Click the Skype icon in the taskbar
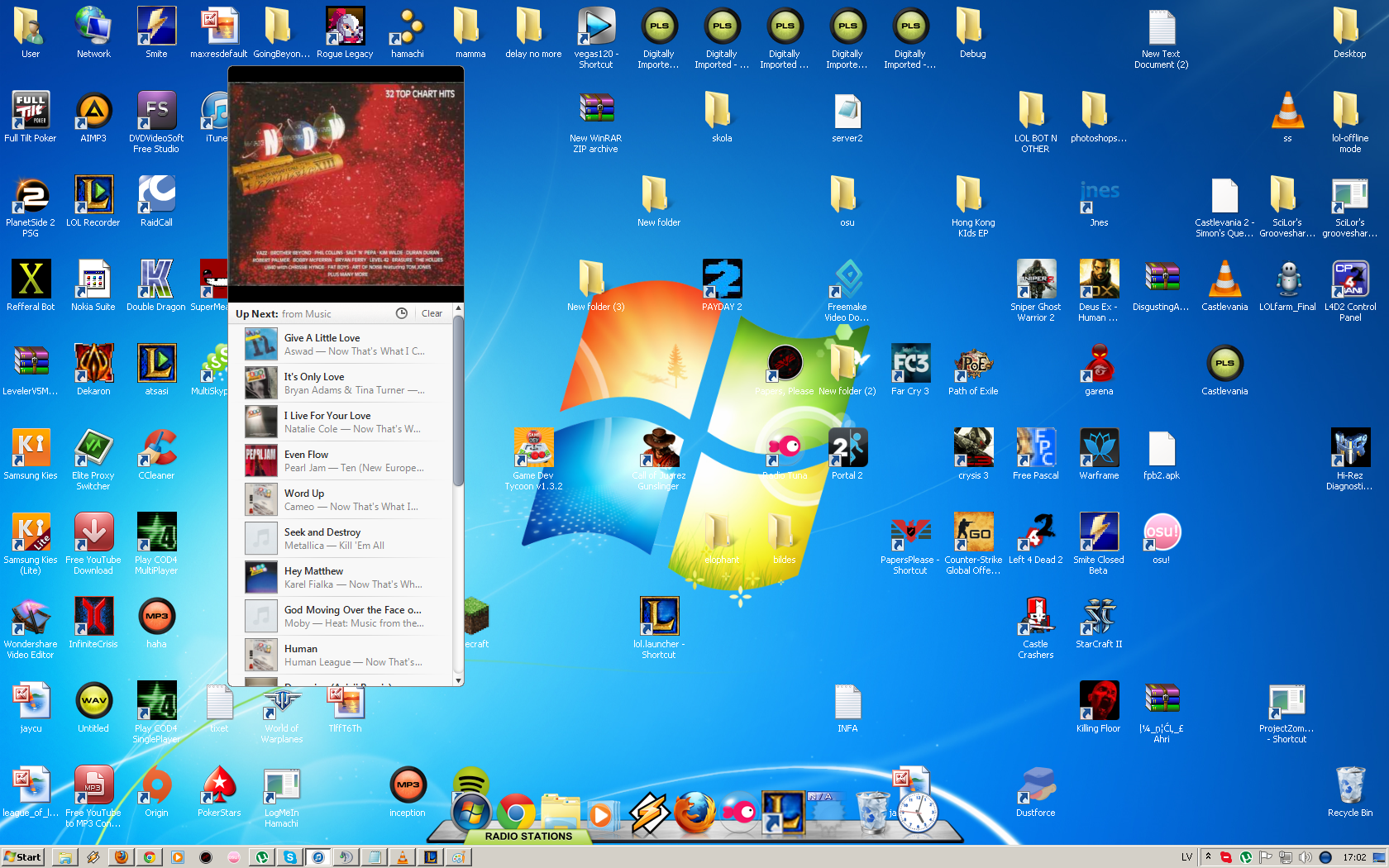This screenshot has height=868, width=1389. pos(290,857)
